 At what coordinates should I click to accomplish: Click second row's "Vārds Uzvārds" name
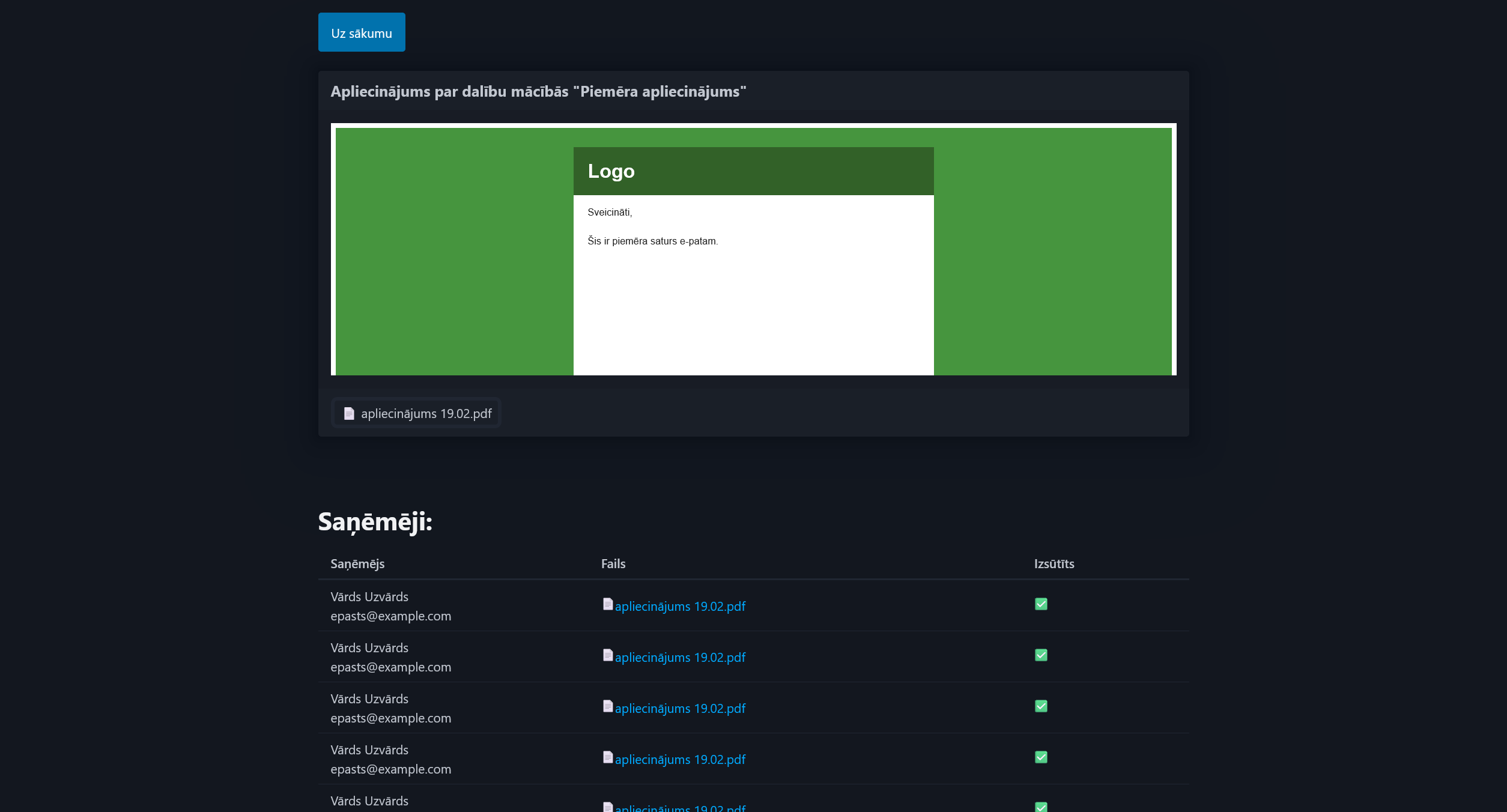point(369,647)
